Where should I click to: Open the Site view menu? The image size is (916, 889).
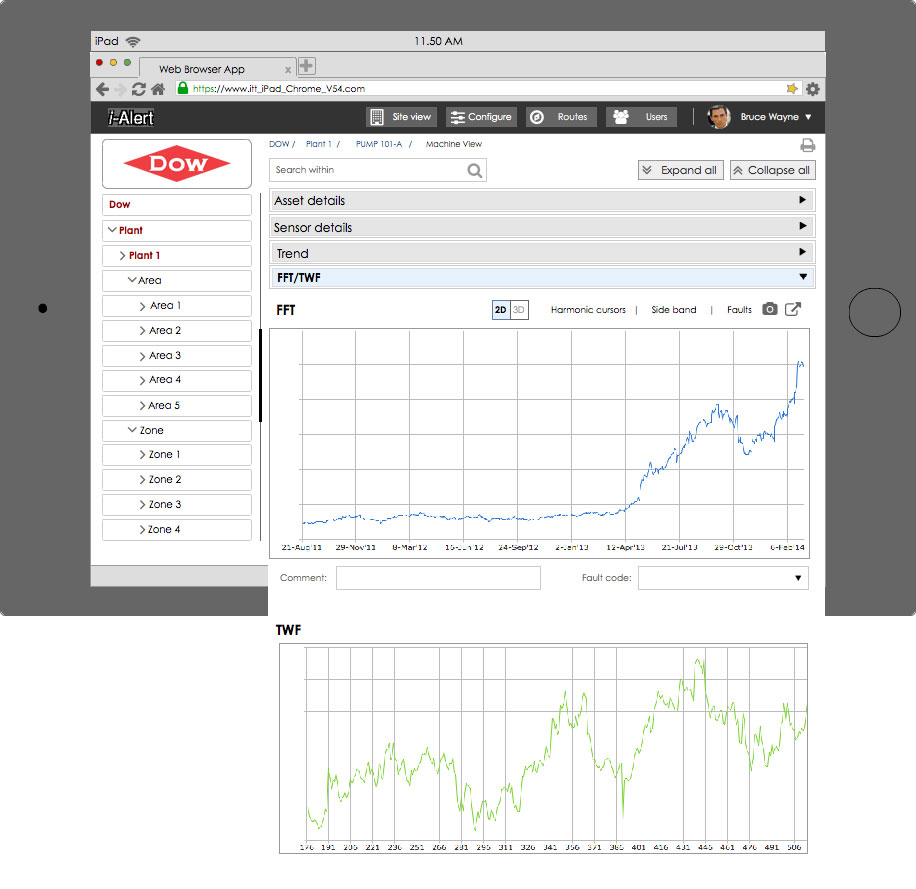click(401, 117)
